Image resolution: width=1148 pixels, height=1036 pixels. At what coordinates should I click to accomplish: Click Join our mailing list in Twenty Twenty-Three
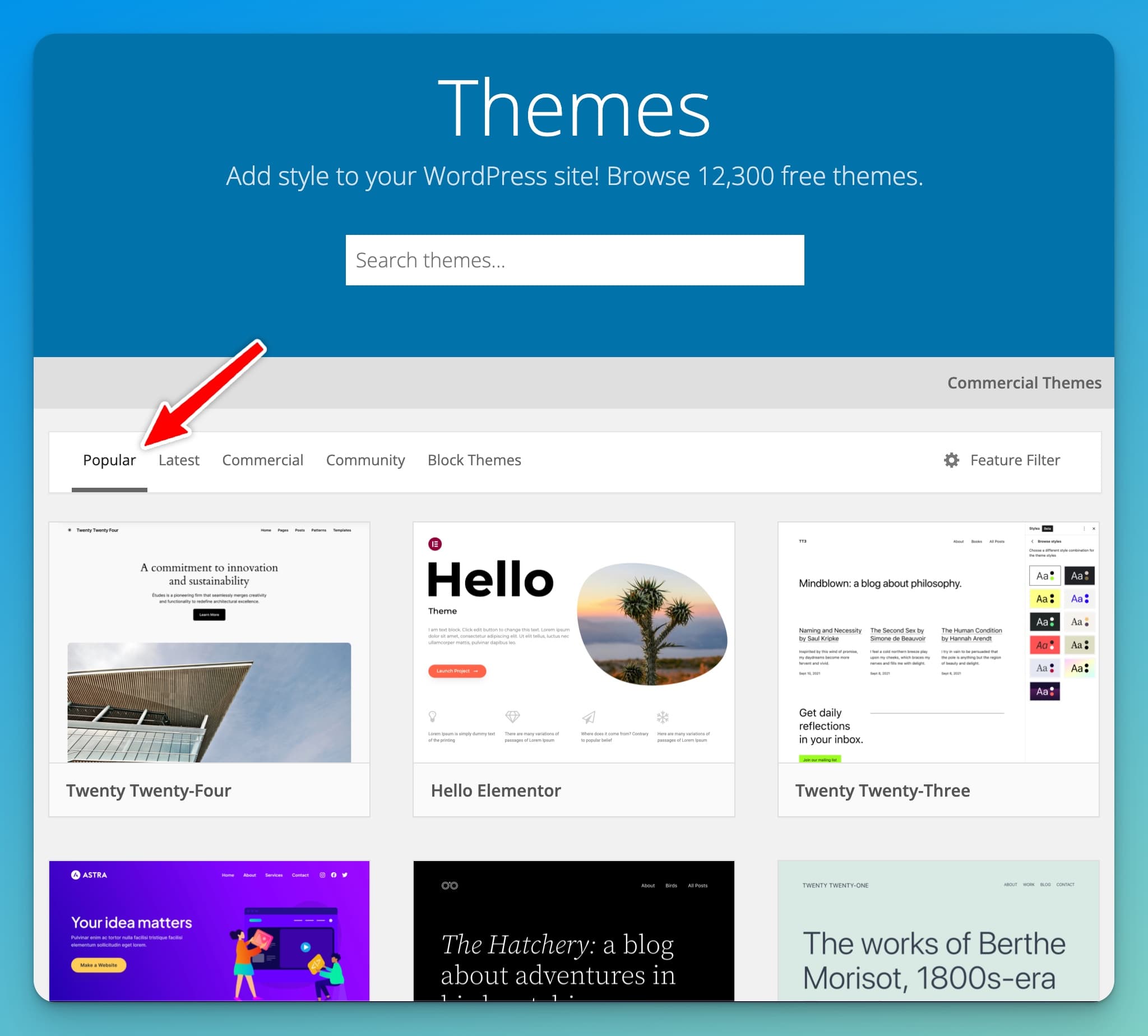tap(820, 759)
